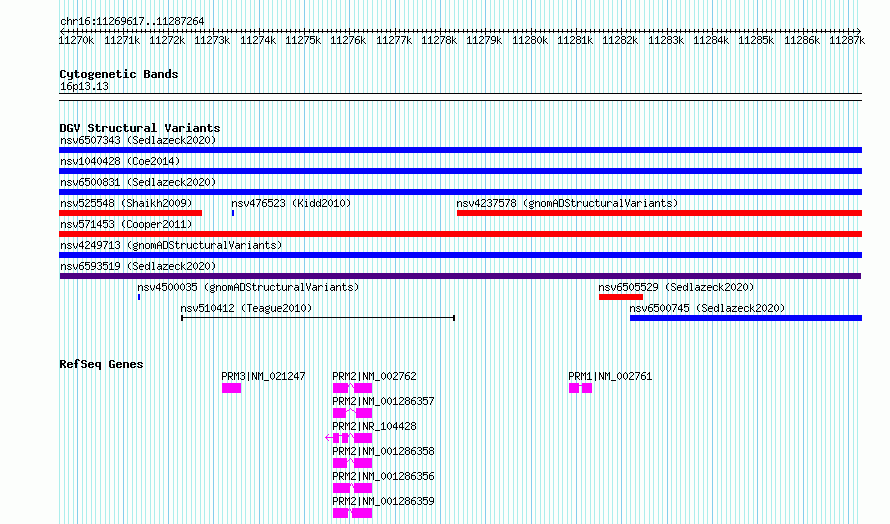Viewport: 890px width, 524px height.
Task: Open the PRM1|NM_002761 label
Action: (x=610, y=376)
